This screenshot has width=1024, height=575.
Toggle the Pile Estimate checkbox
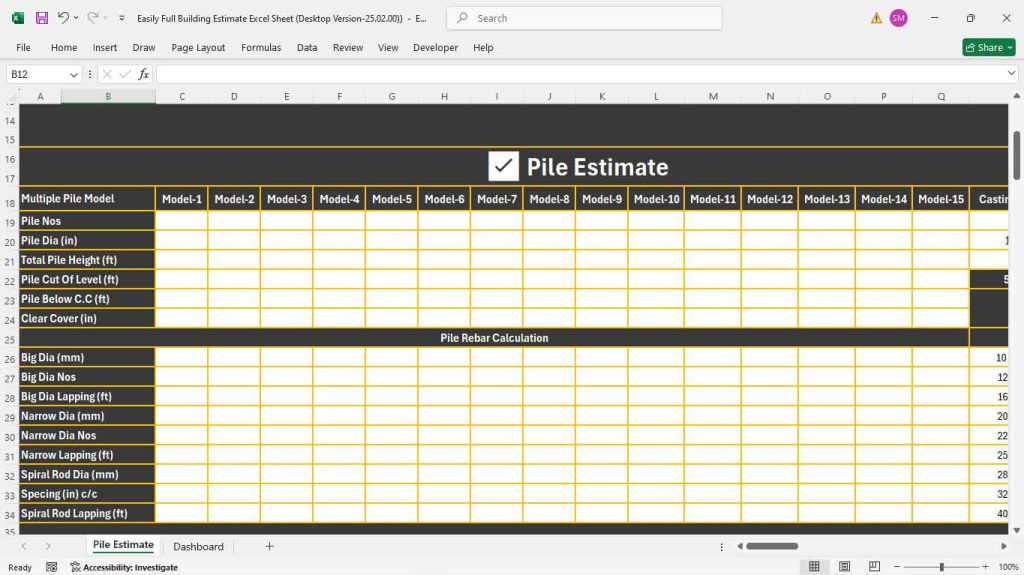point(504,167)
